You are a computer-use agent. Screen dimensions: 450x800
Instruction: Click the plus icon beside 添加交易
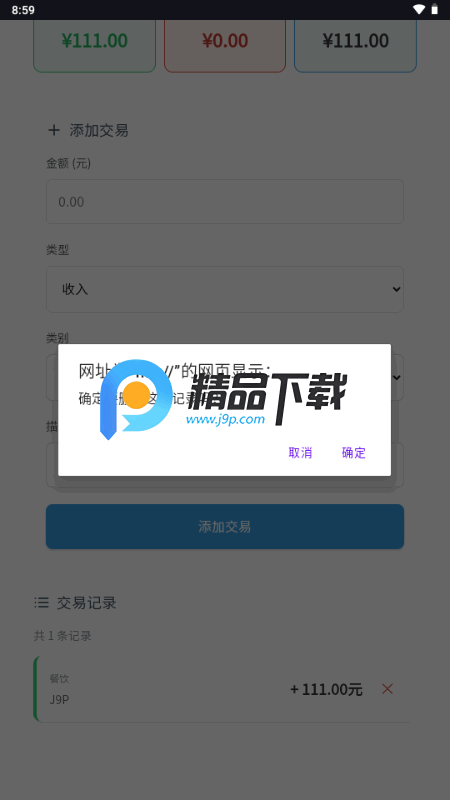click(x=54, y=130)
